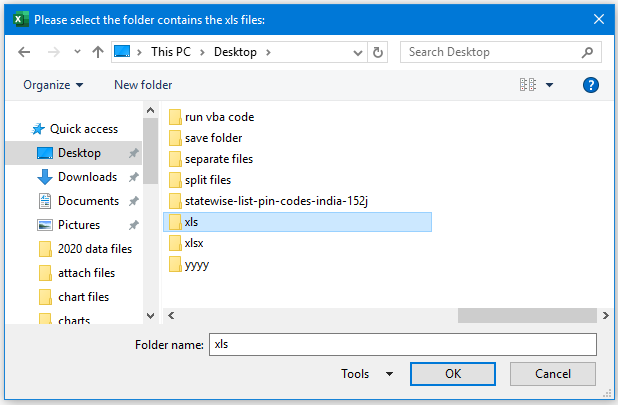This screenshot has height=405, width=618.
Task: Expand the view options dropdown arrow
Action: point(550,85)
